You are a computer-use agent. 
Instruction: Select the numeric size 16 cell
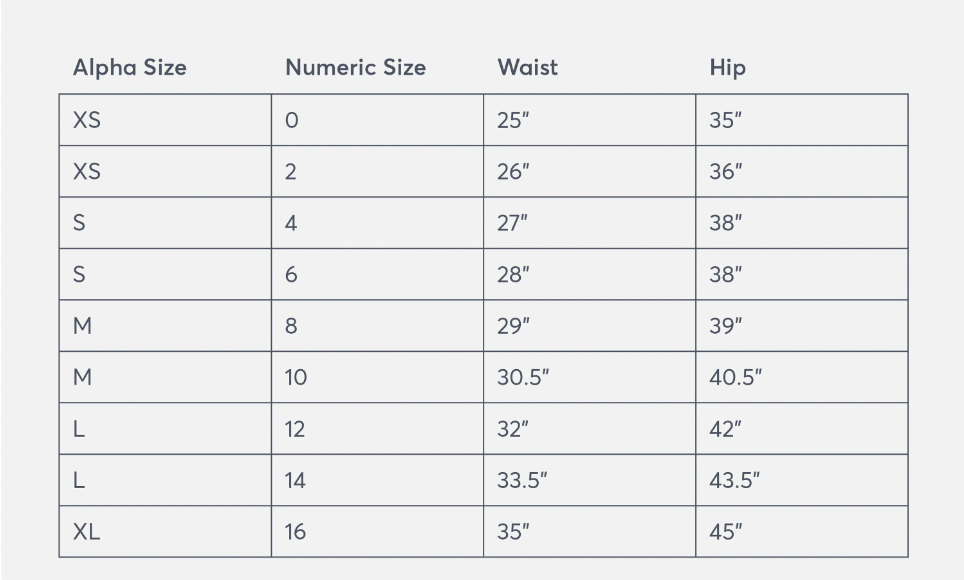(377, 531)
